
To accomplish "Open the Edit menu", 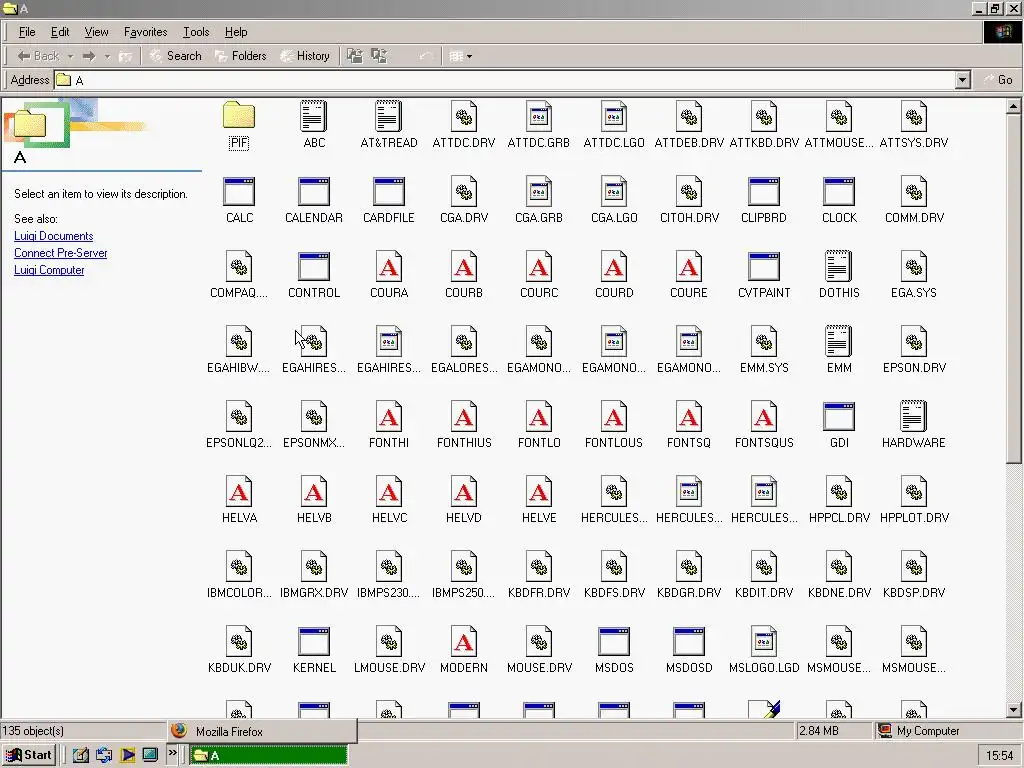I will [x=60, y=32].
